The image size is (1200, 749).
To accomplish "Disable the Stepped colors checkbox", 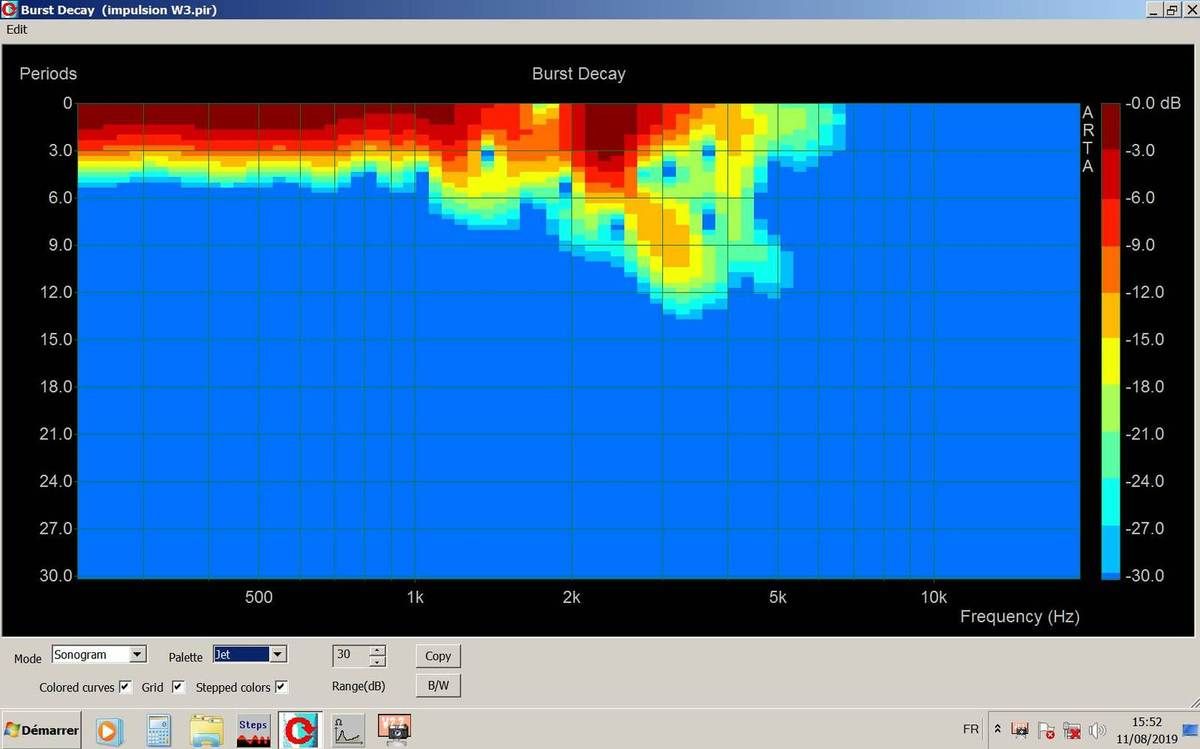I will (x=281, y=687).
